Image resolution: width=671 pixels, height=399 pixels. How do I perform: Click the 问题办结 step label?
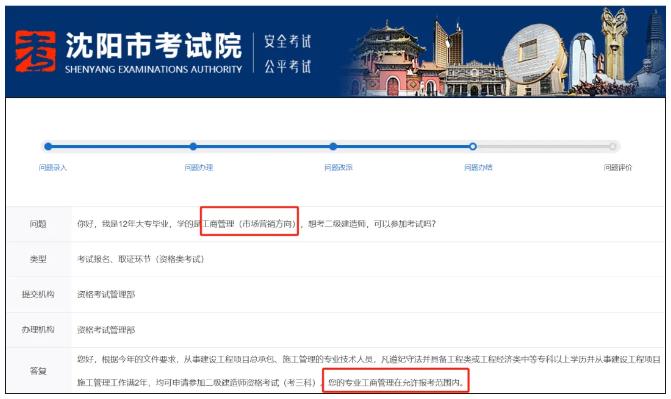pyautogui.click(x=478, y=167)
